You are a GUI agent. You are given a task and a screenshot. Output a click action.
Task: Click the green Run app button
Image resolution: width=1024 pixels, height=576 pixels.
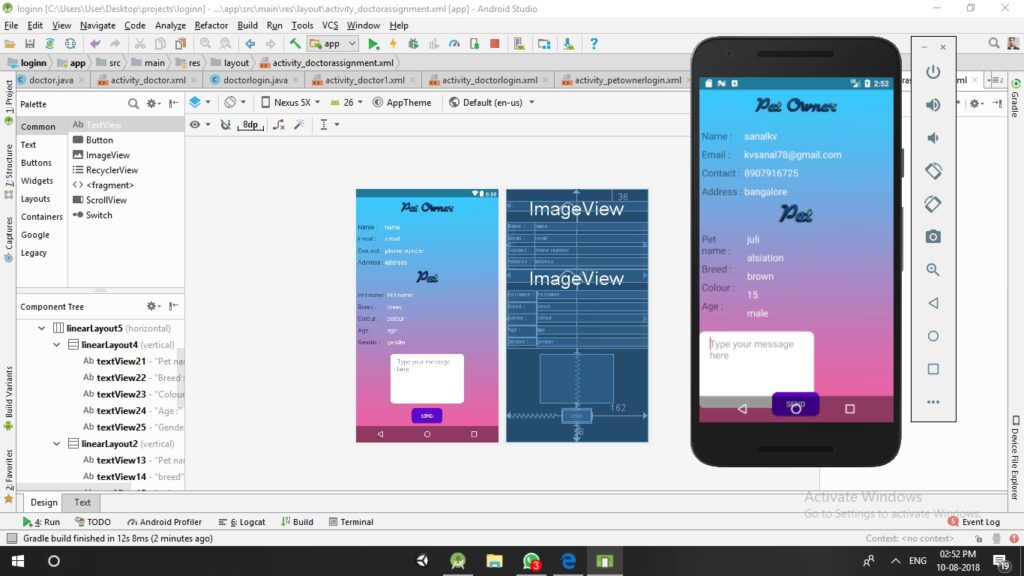tap(373, 44)
